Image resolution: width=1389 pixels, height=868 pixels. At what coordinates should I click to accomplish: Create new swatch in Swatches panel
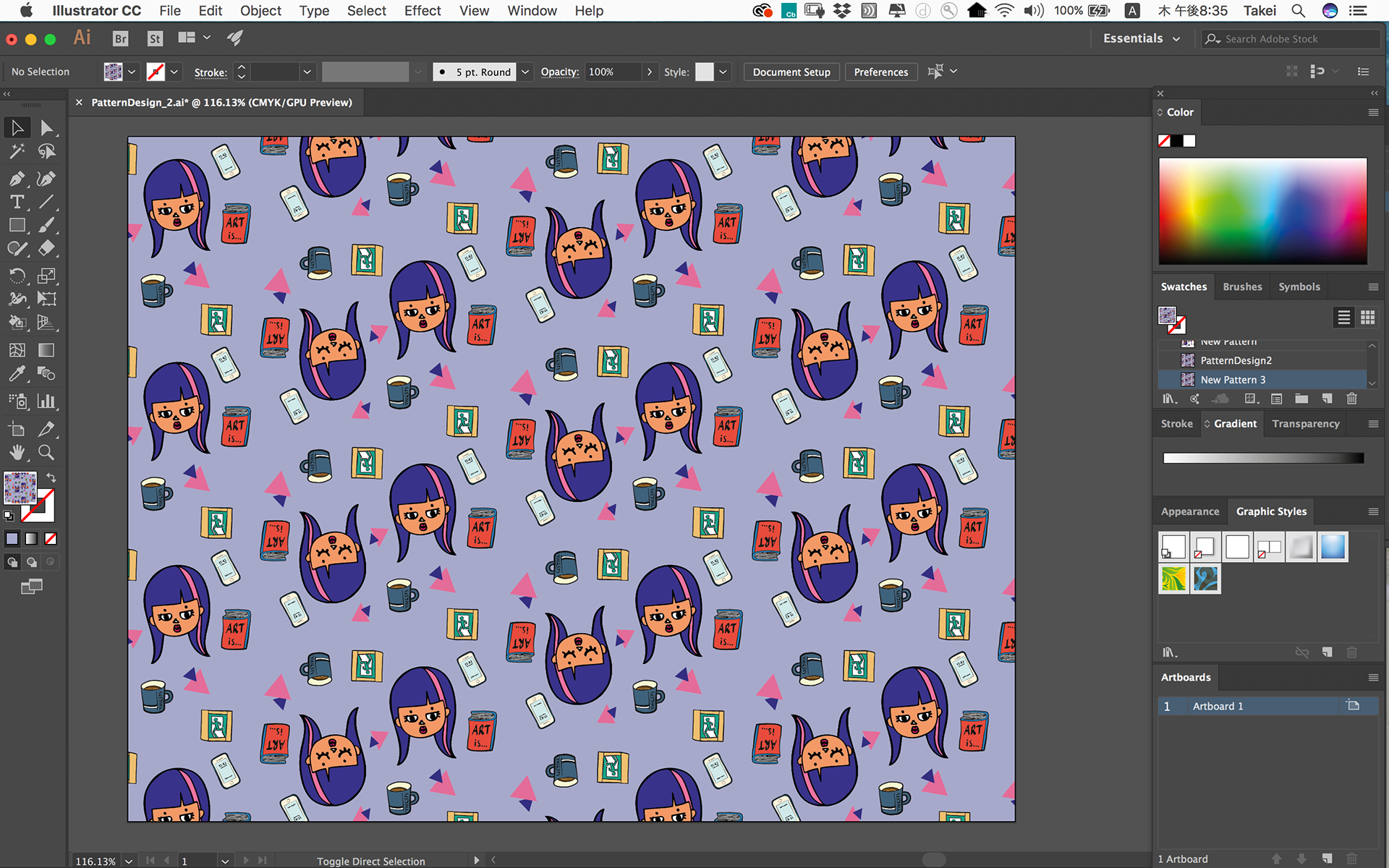tap(1327, 399)
